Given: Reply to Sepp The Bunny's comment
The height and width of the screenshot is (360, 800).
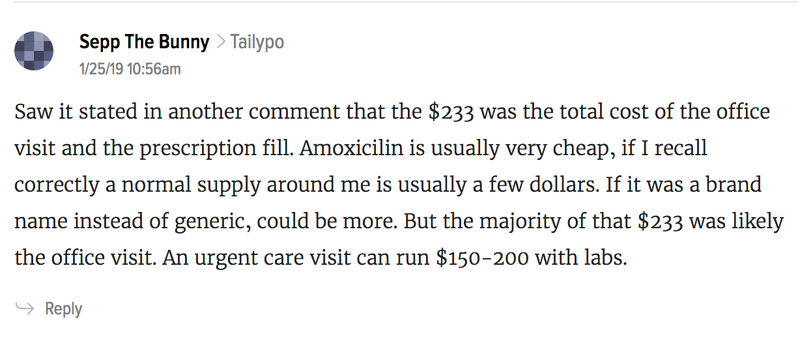Looking at the screenshot, I should [63, 309].
